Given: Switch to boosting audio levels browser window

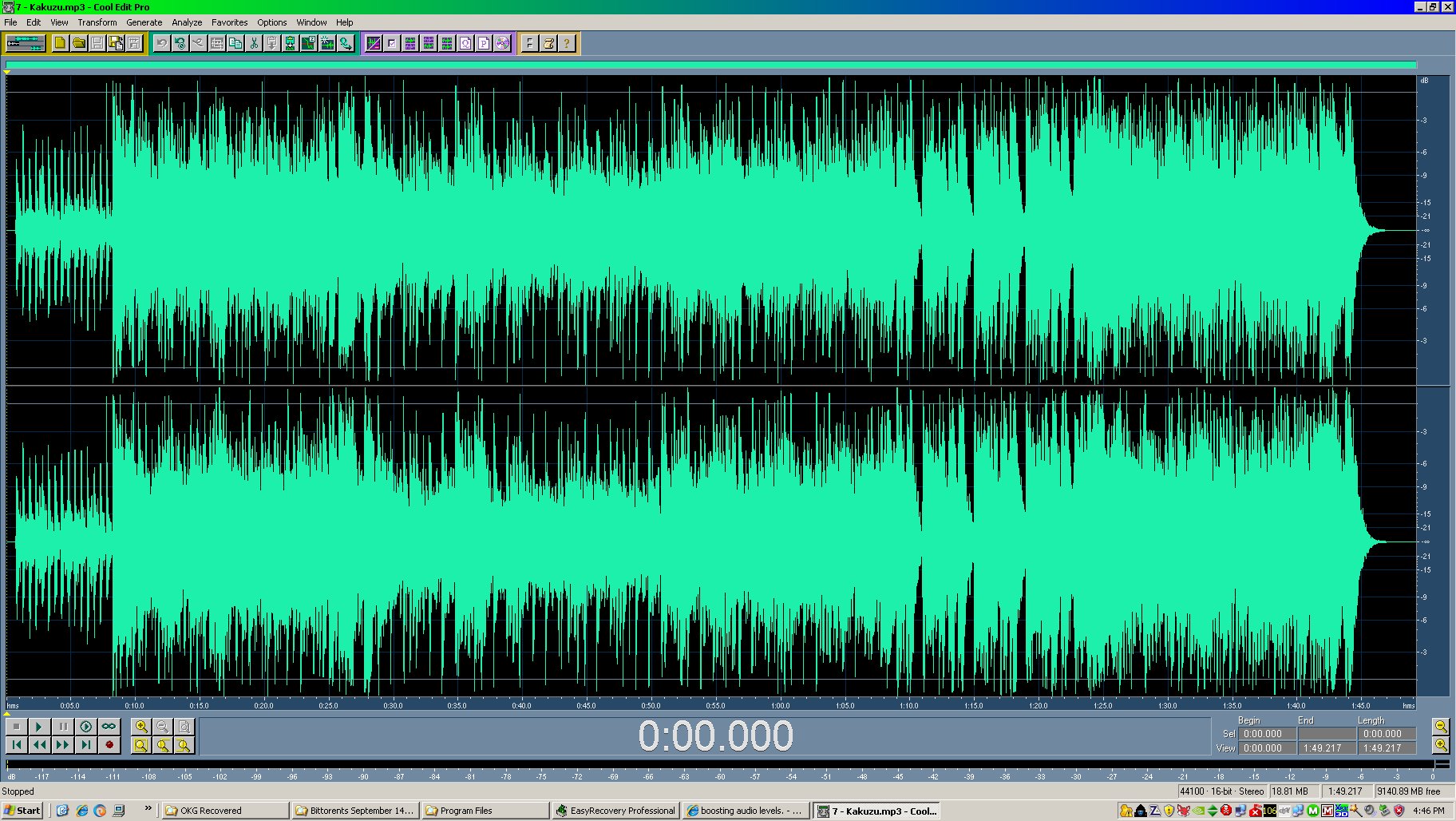Looking at the screenshot, I should (746, 811).
